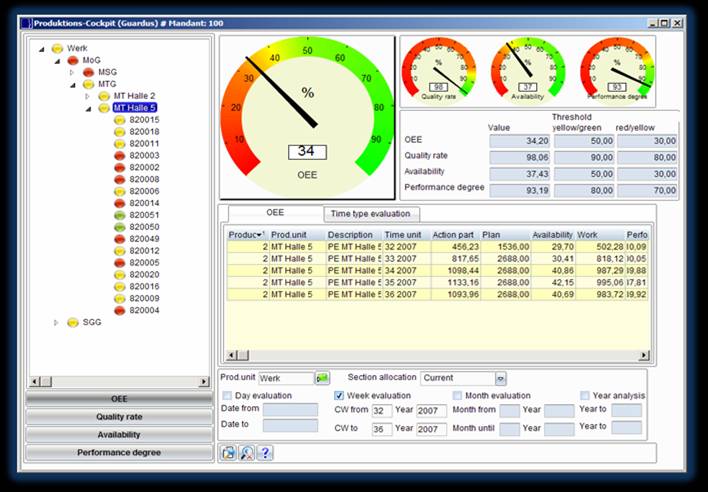Click the Availability mini gauge
This screenshot has width=708, height=492.
coord(528,70)
